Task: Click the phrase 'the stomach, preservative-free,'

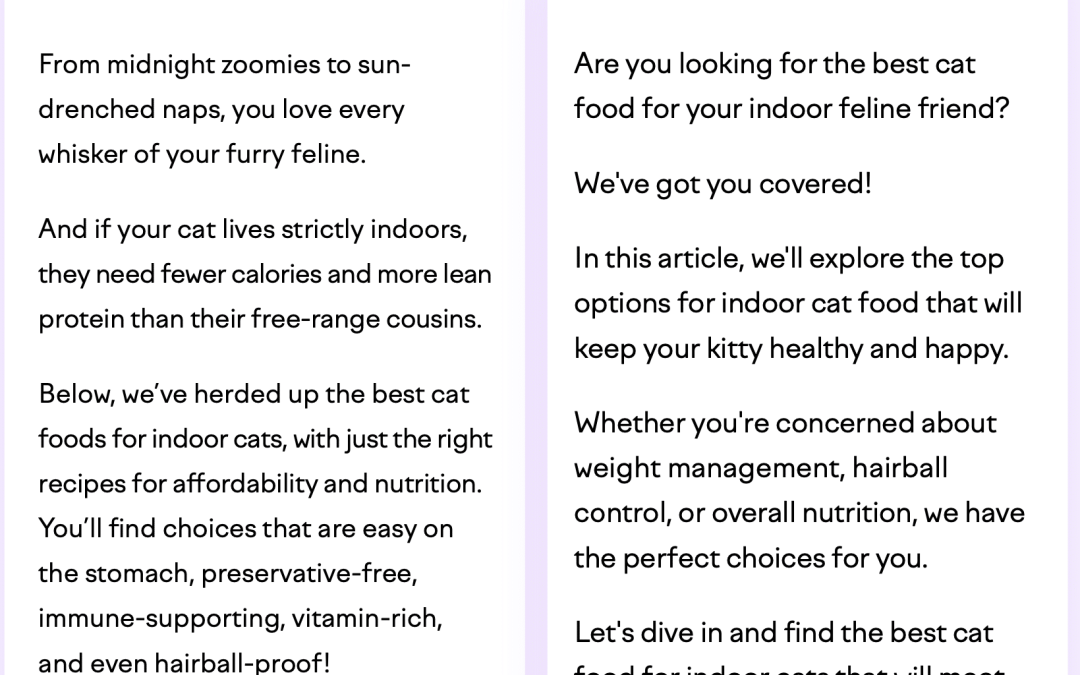Action: coord(227,573)
